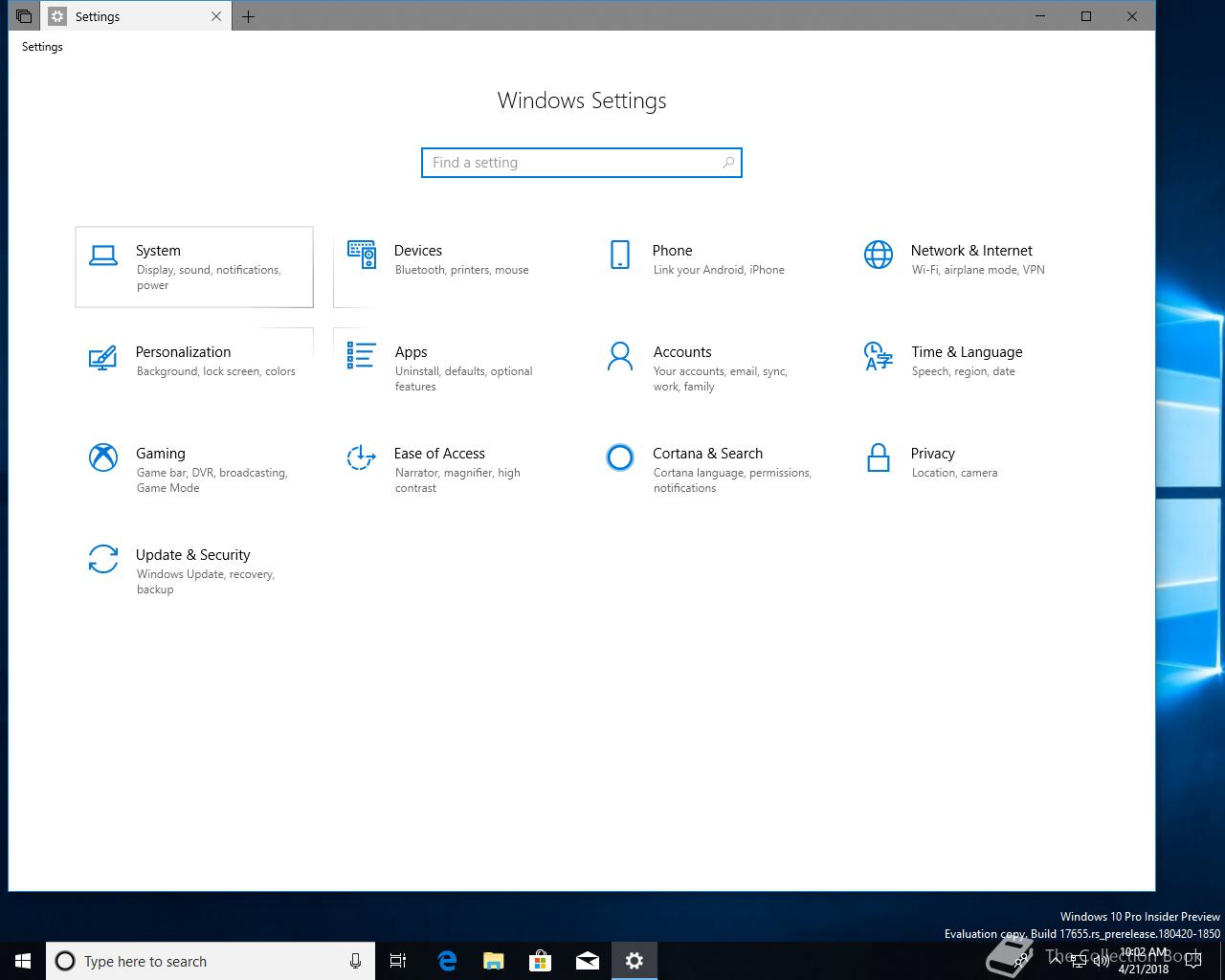Click the Cortana & Search title text
Image resolution: width=1225 pixels, height=980 pixels.
pyautogui.click(x=707, y=454)
